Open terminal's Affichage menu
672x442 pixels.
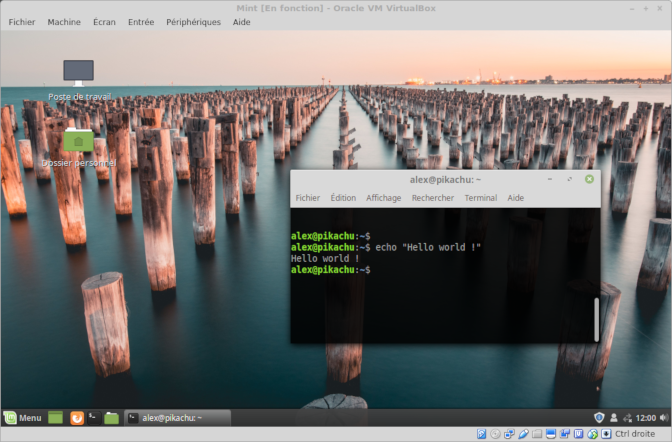[383, 198]
